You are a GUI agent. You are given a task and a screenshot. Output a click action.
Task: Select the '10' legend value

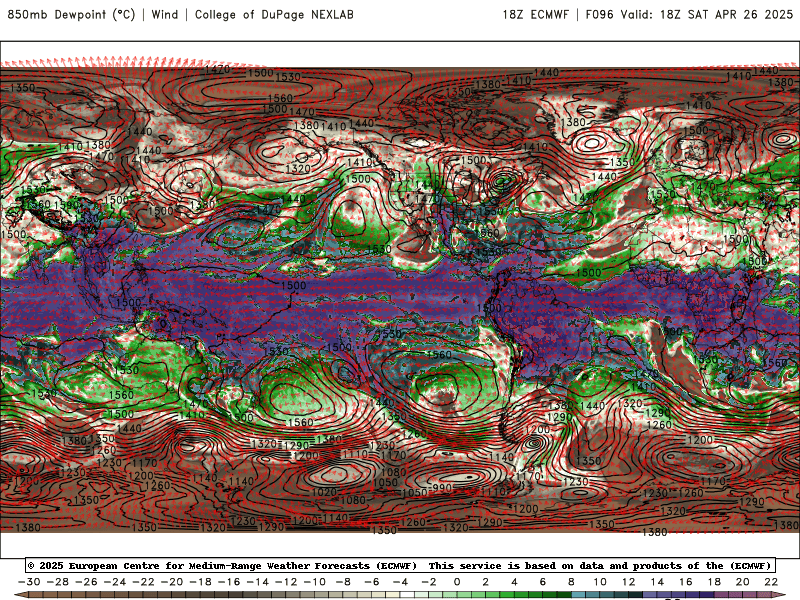[600, 582]
